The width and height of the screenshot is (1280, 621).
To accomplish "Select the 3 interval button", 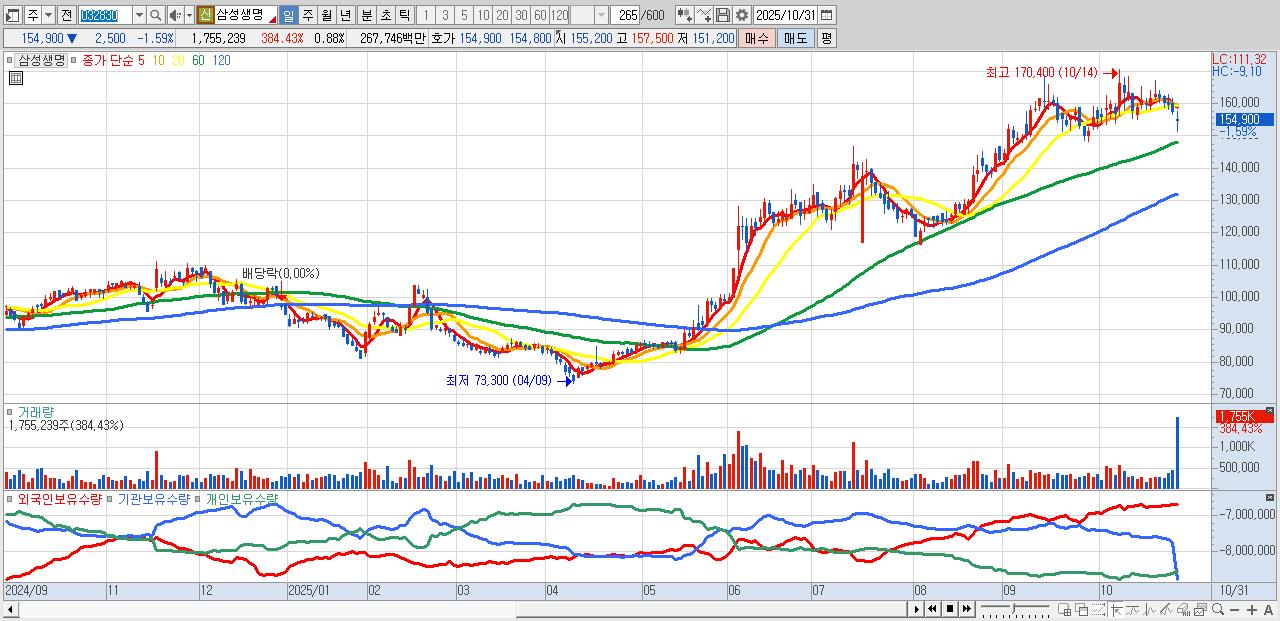I will click(444, 15).
